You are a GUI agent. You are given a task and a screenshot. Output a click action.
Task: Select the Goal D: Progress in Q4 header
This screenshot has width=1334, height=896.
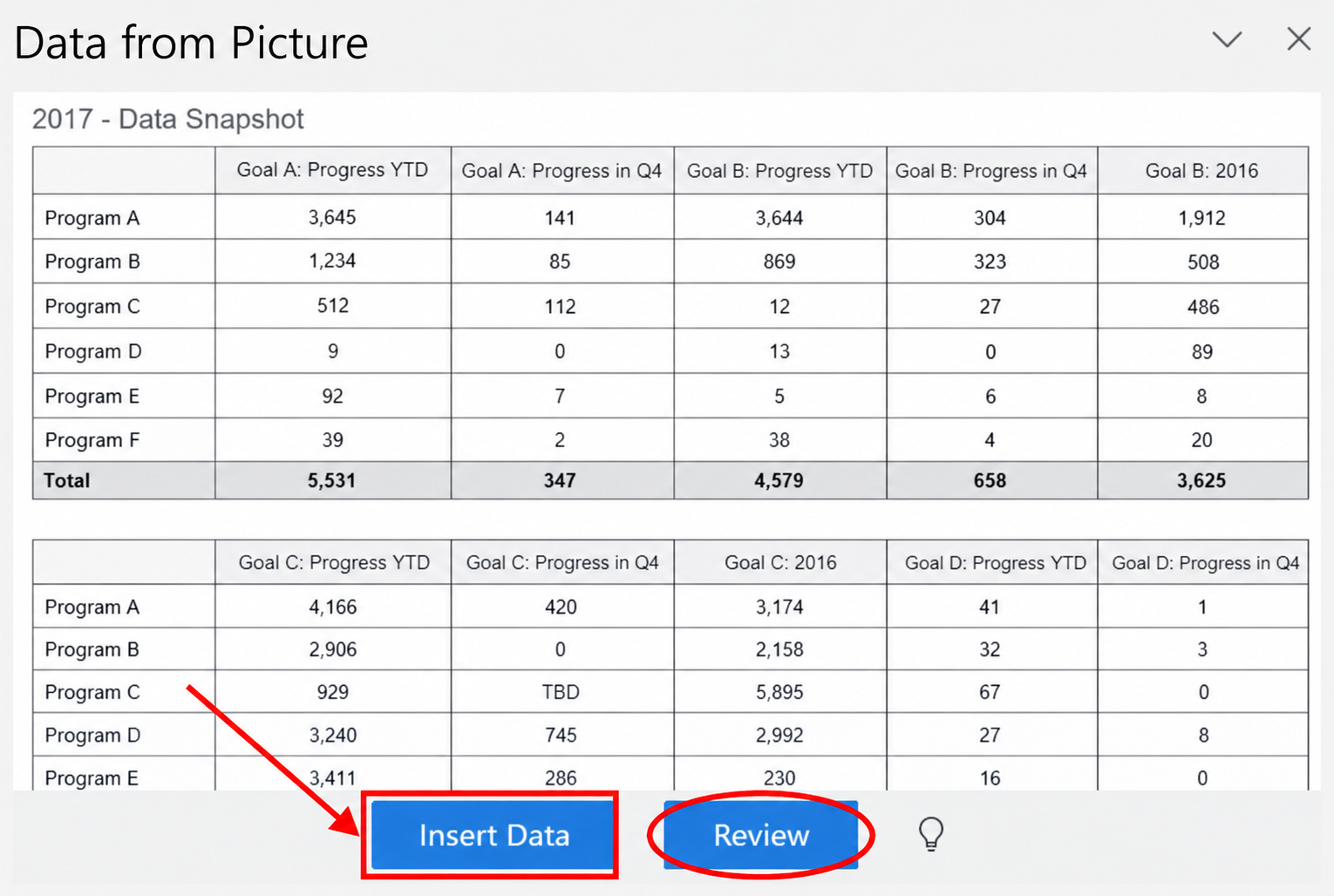pyautogui.click(x=1205, y=562)
